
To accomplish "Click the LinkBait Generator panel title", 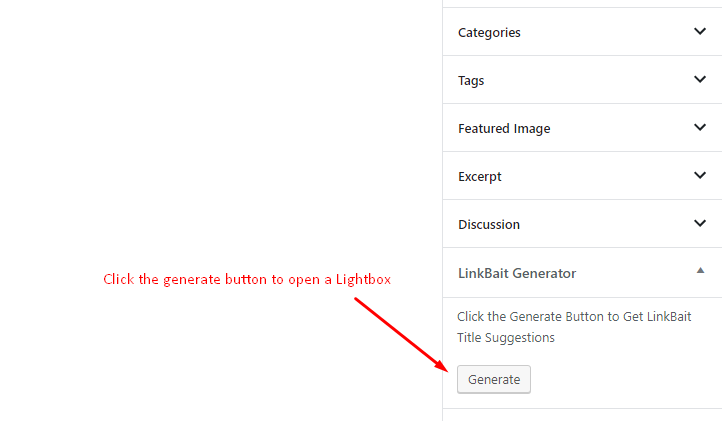I will pos(517,273).
